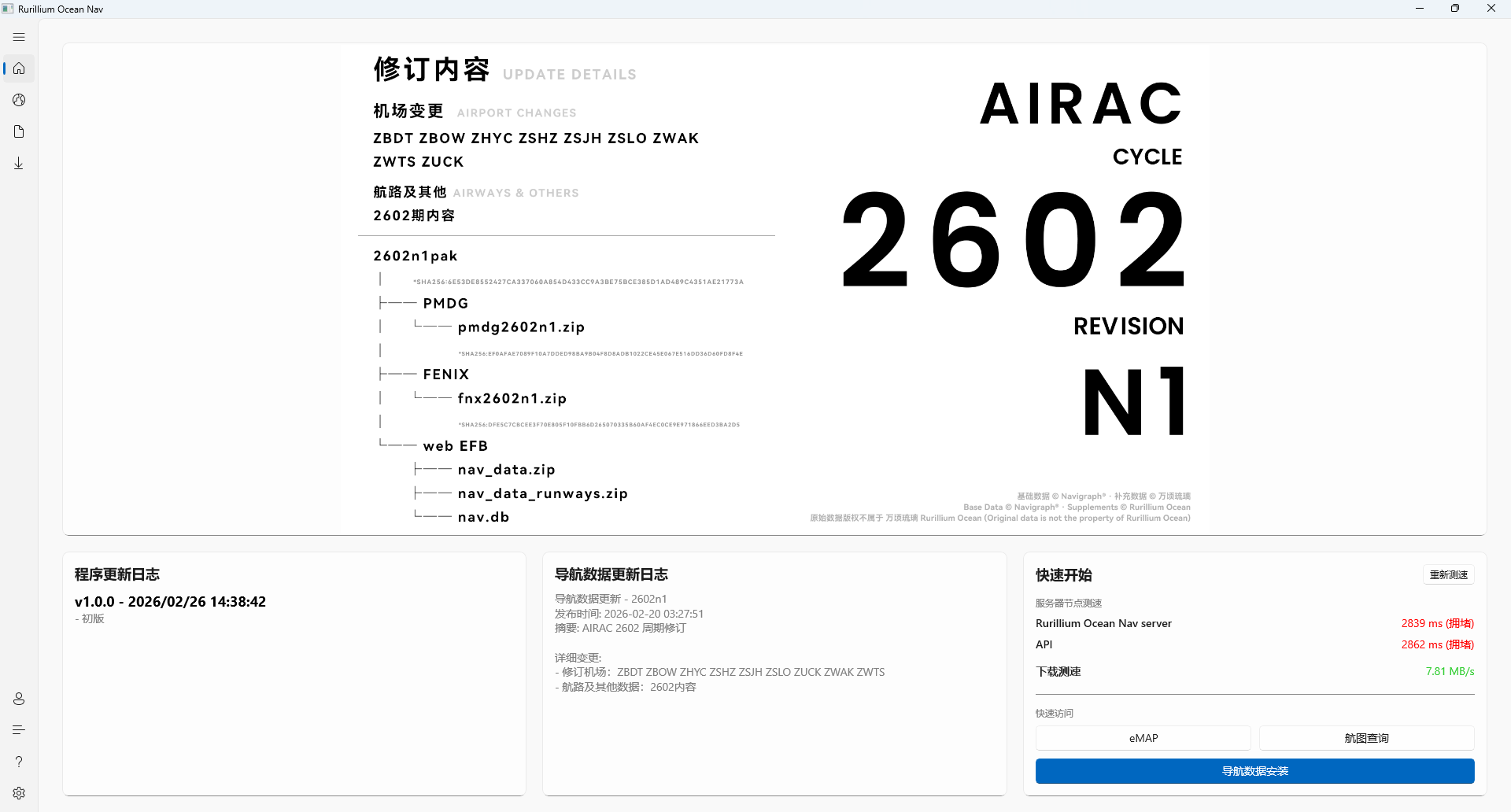Open the hamburger navigation menu
Image resolution: width=1511 pixels, height=812 pixels.
tap(19, 37)
